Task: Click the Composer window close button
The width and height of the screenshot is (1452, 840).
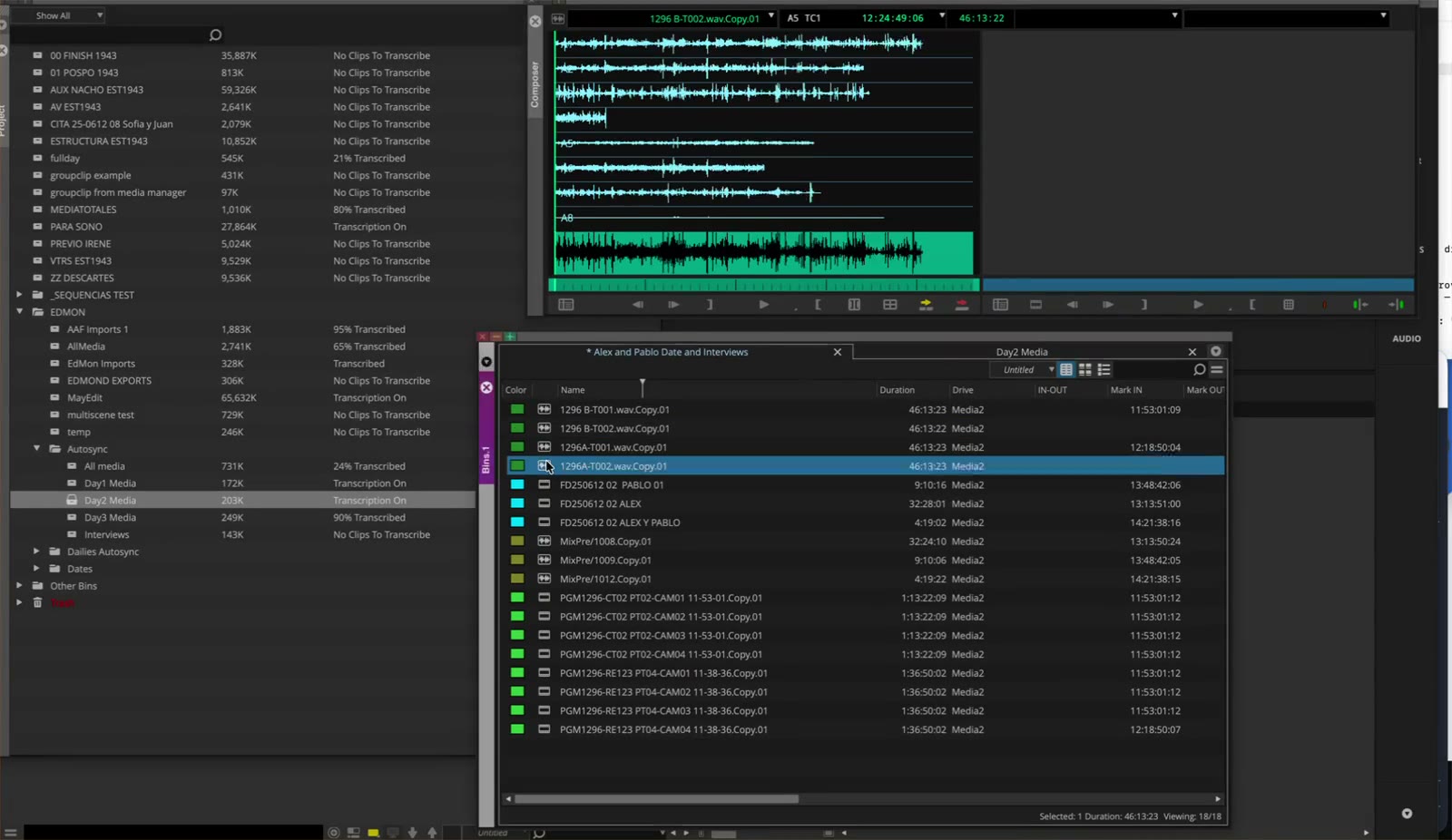Action: [535, 21]
